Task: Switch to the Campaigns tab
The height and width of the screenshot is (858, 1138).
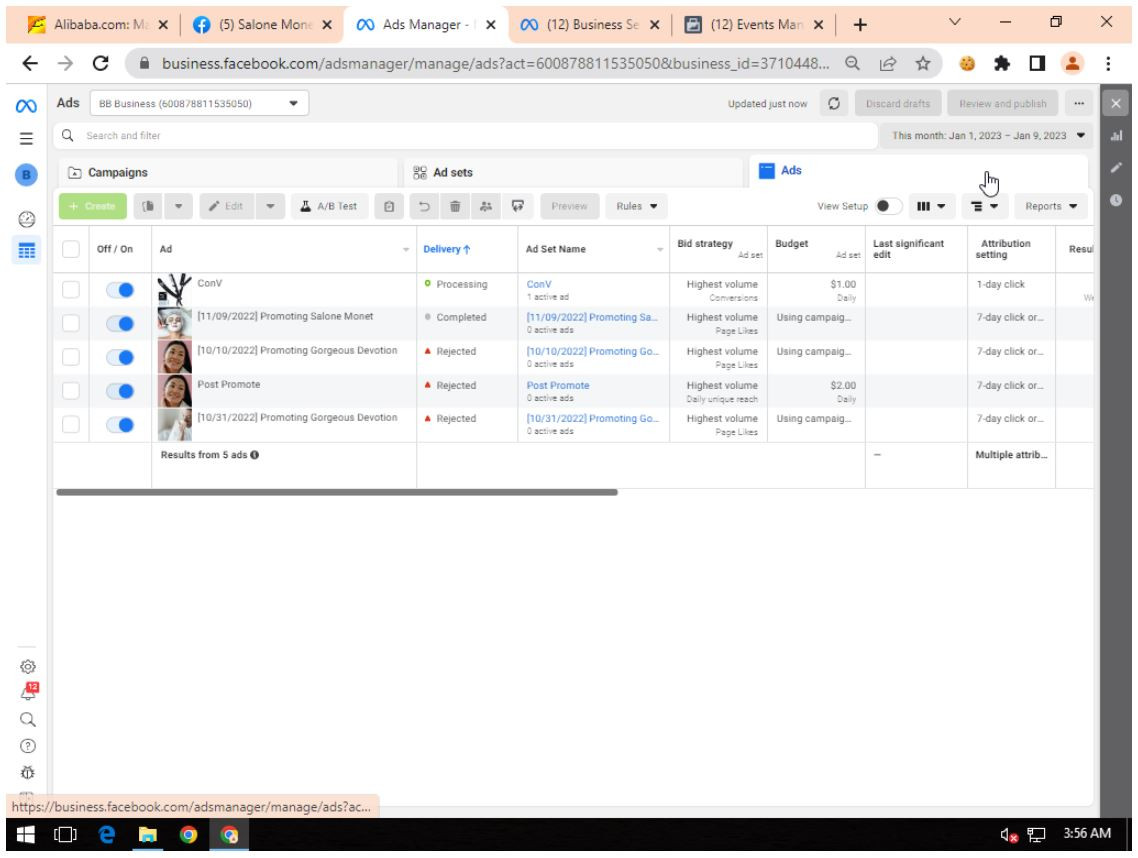Action: point(228,173)
